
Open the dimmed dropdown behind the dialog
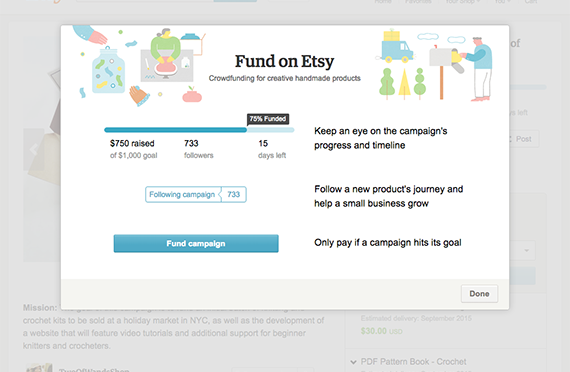[522, 251]
